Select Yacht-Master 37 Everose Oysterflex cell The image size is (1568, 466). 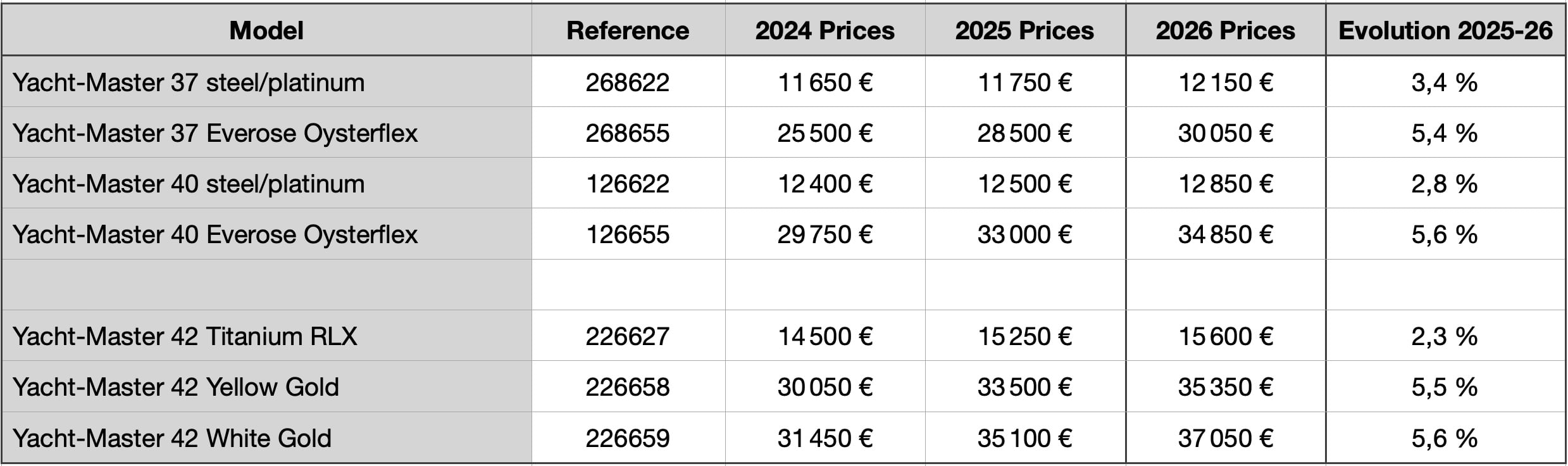tap(215, 133)
